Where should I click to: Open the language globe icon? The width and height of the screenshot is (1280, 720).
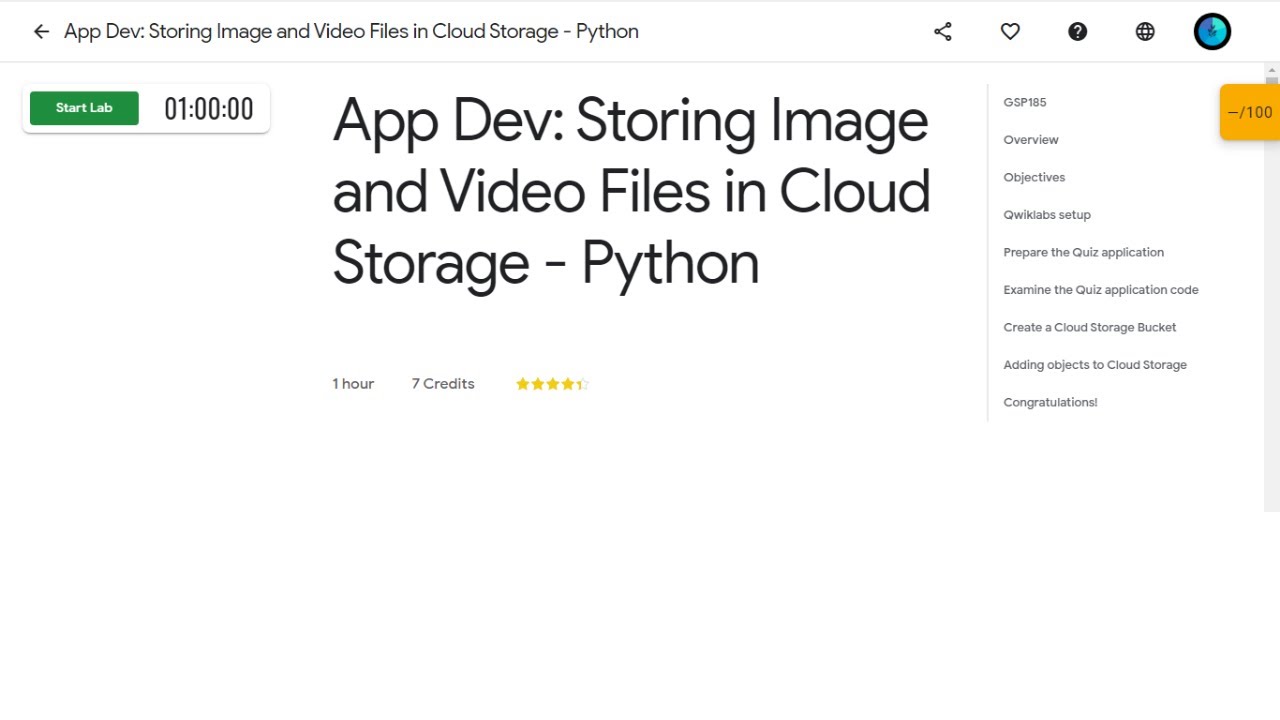pos(1145,32)
